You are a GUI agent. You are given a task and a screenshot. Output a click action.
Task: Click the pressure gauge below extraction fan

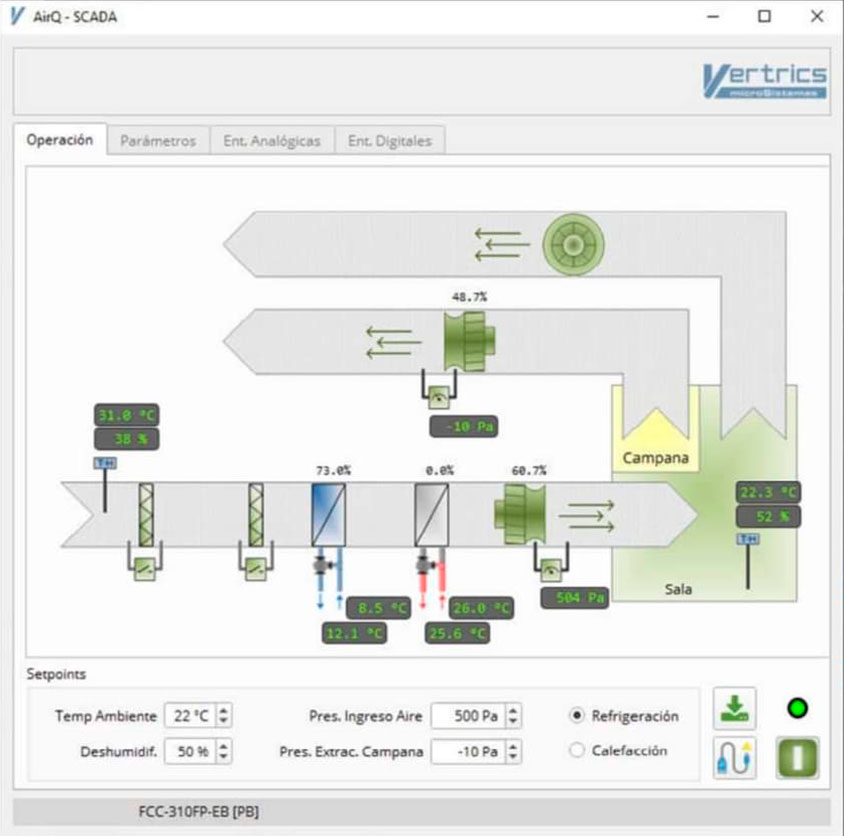[439, 395]
